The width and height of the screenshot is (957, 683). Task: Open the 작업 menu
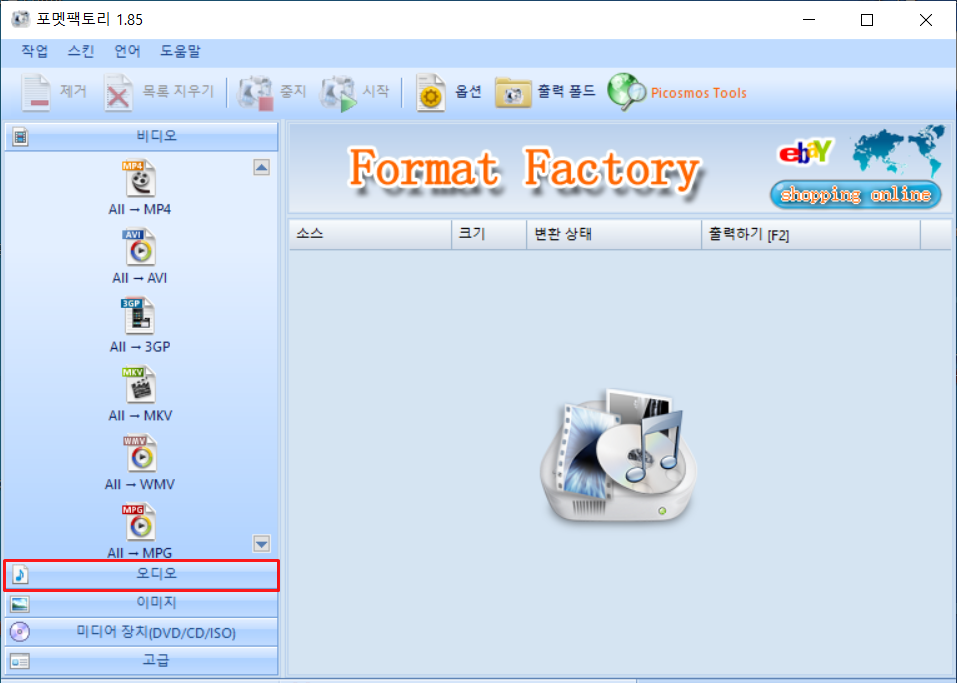(x=35, y=51)
